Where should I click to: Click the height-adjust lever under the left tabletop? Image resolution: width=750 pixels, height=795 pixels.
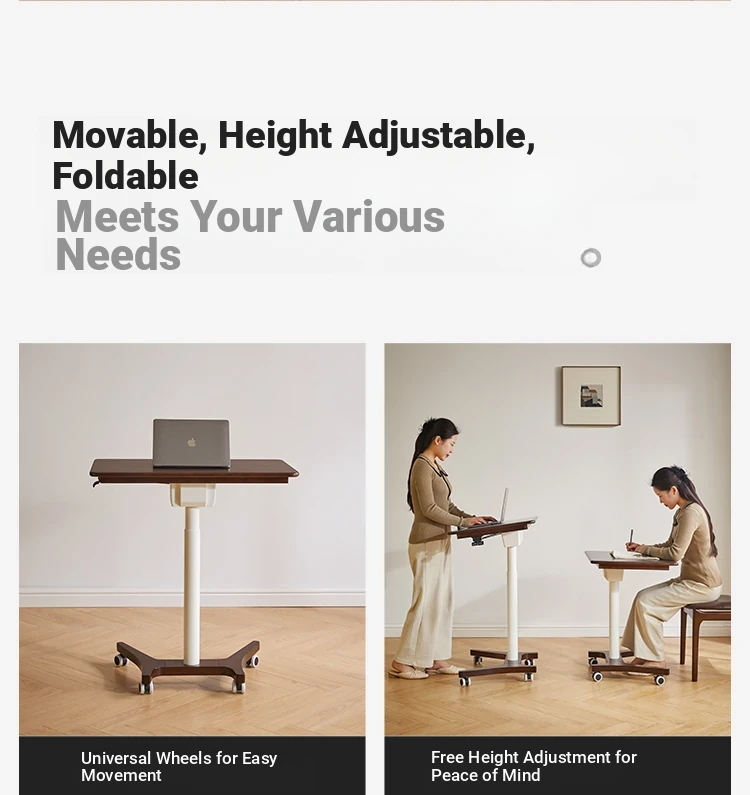[95, 483]
